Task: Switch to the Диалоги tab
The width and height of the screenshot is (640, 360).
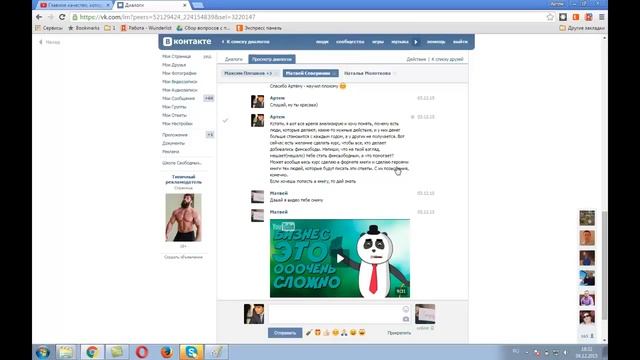Action: [233, 59]
